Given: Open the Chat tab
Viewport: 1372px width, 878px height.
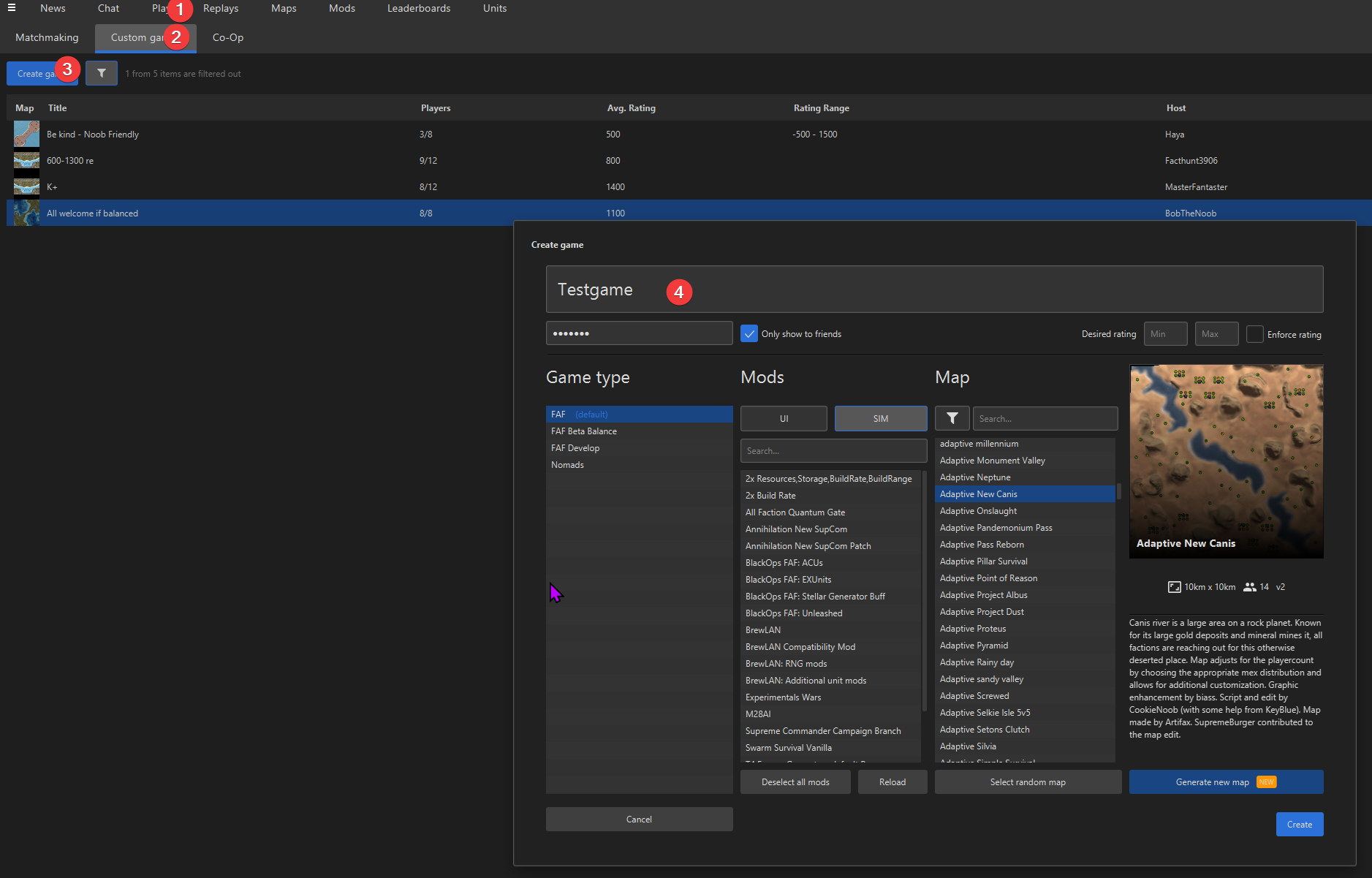Looking at the screenshot, I should tap(108, 8).
